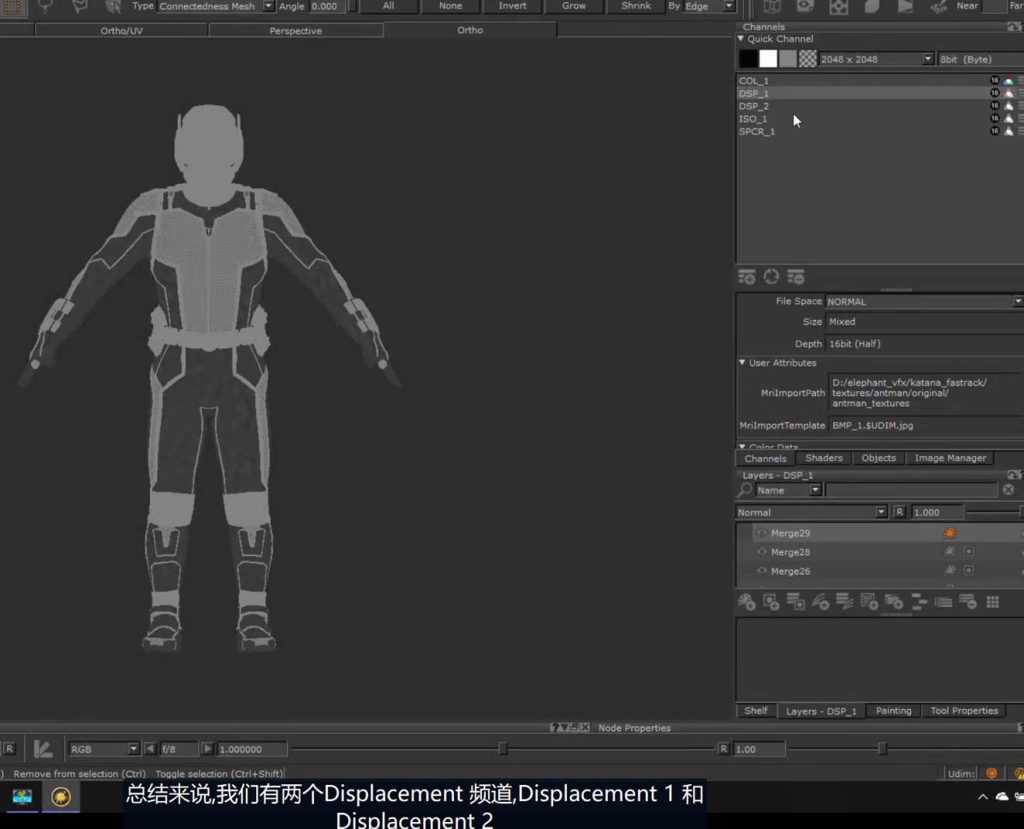Open the 2048 x 2048 size dropdown
This screenshot has height=829, width=1024.
pos(928,59)
